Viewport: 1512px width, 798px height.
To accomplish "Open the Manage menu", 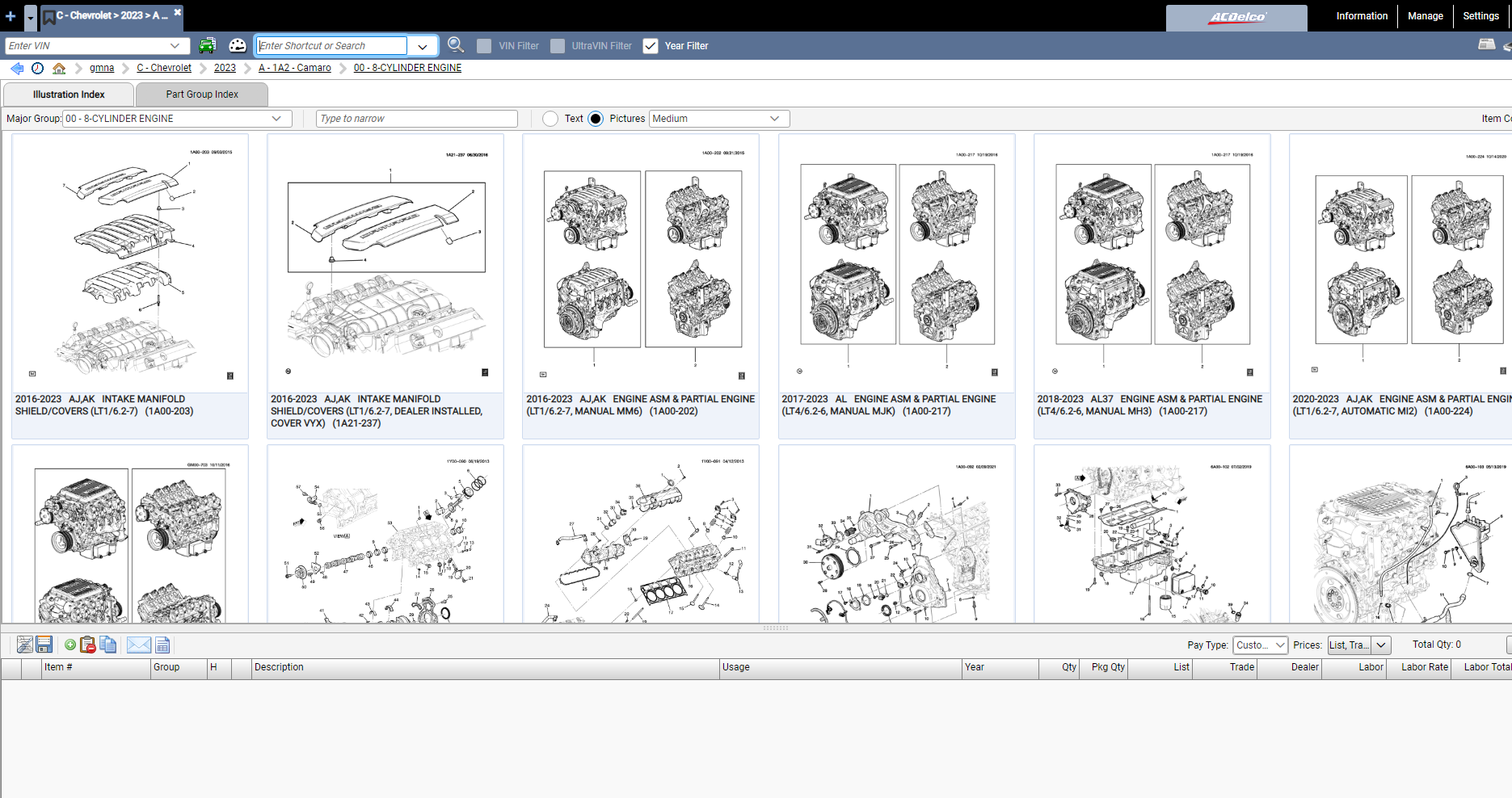I will pyautogui.click(x=1425, y=16).
